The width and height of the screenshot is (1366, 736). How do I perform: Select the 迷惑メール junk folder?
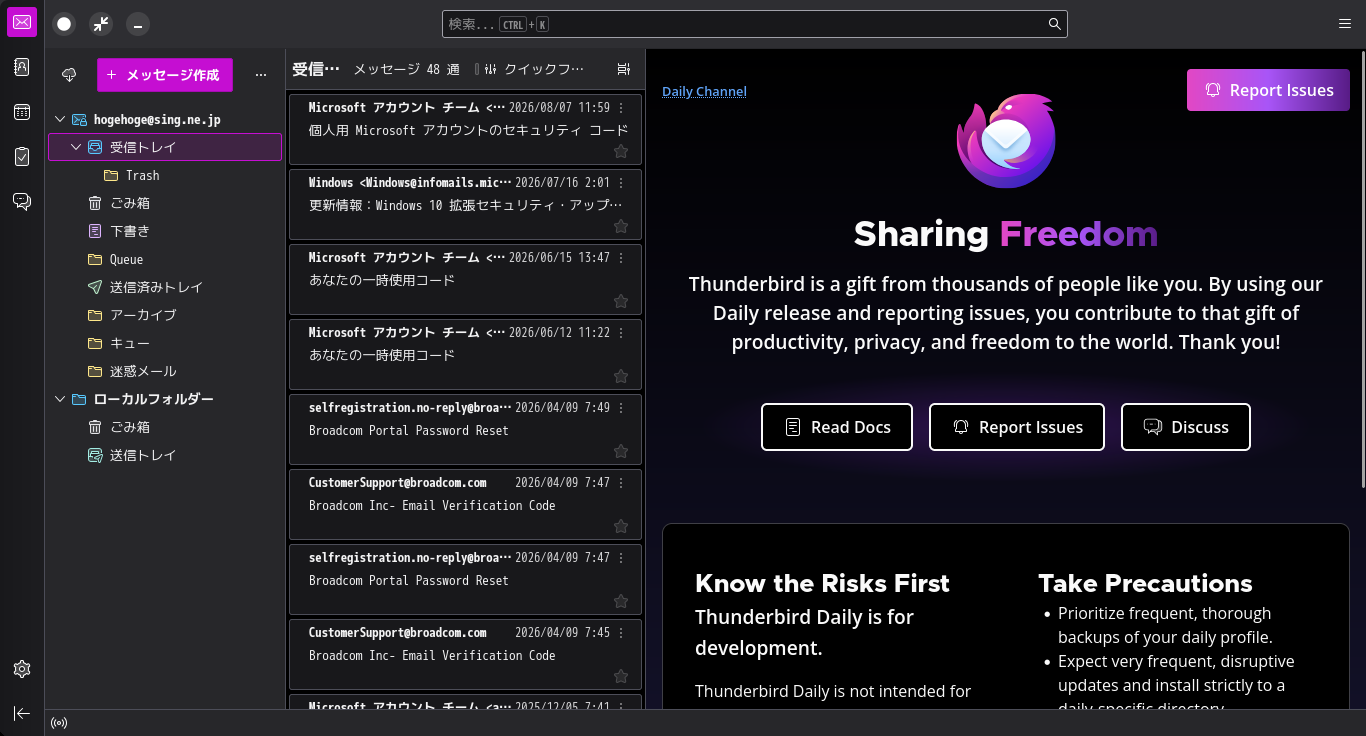click(x=165, y=371)
